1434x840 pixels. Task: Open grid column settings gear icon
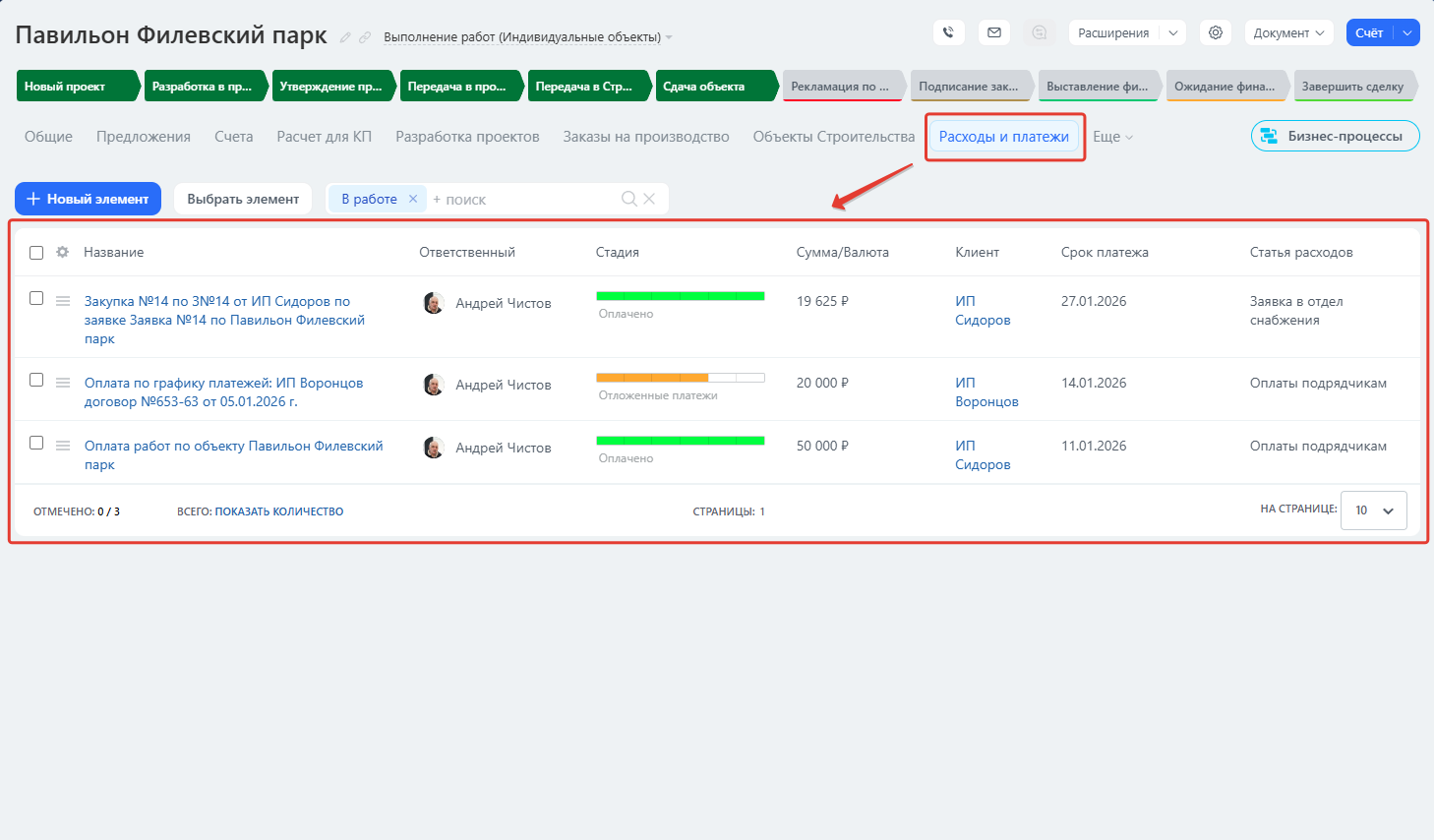63,252
